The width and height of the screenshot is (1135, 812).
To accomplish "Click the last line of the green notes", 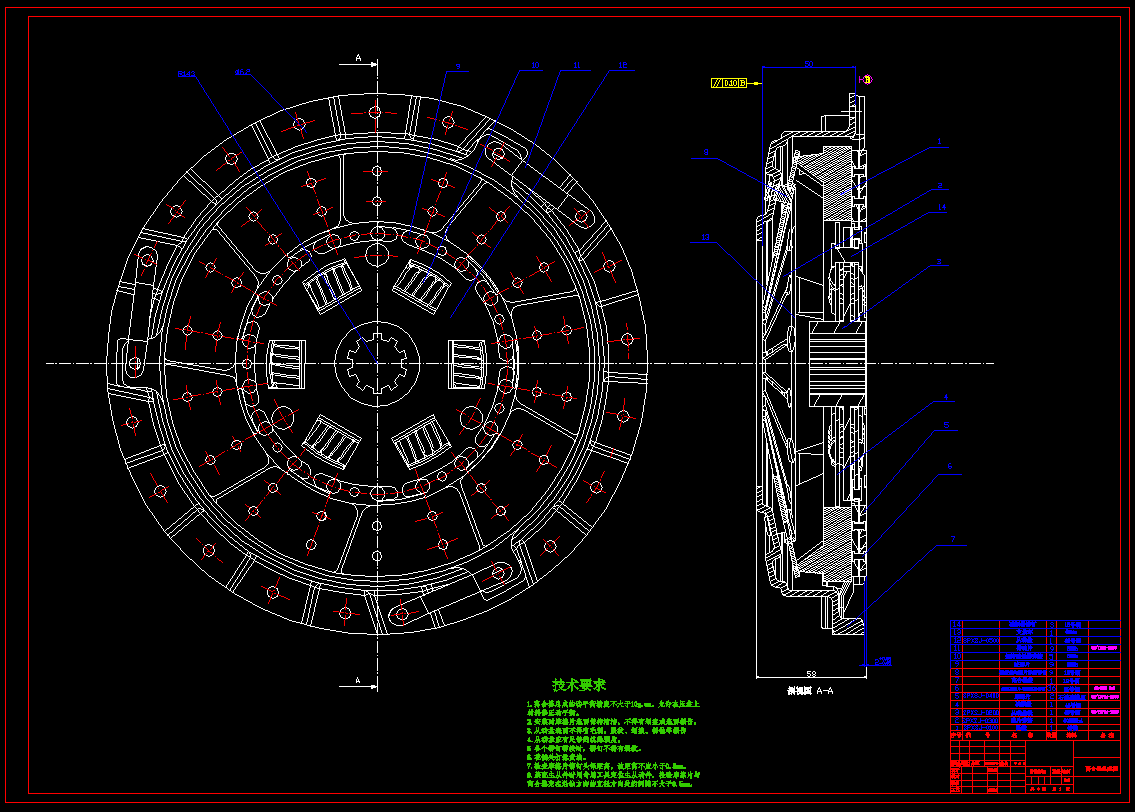I will (x=609, y=784).
